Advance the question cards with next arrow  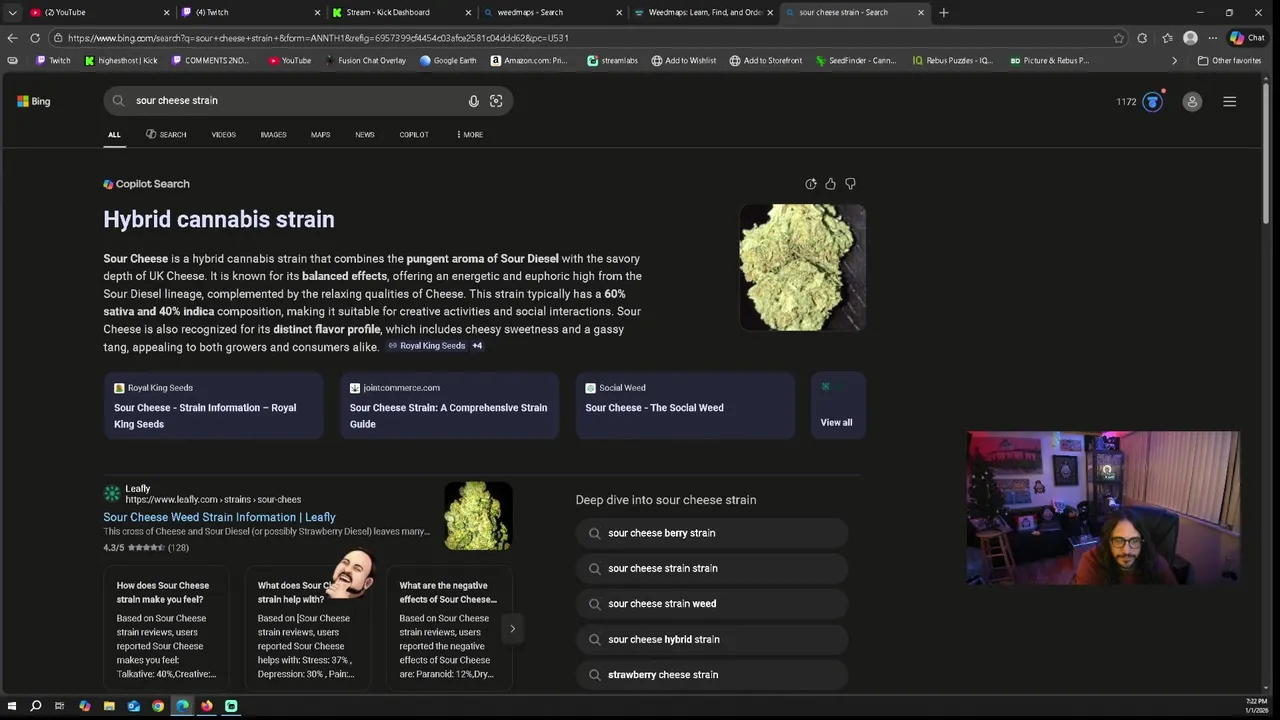point(512,629)
